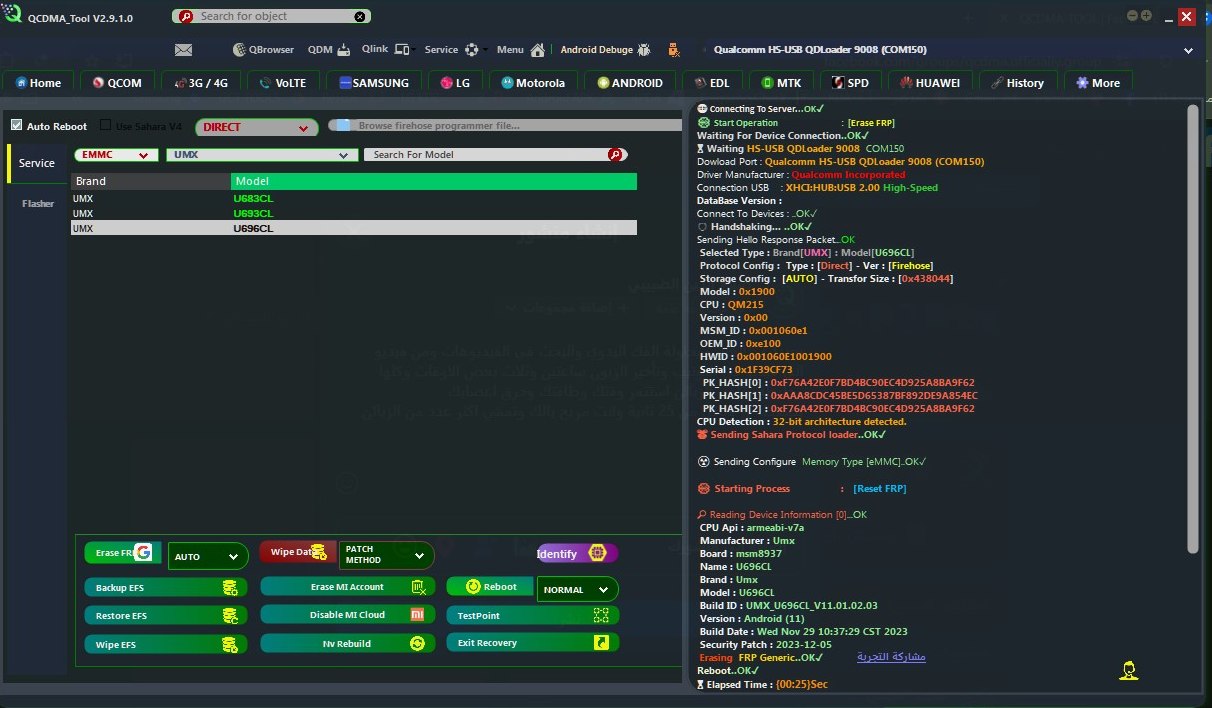The height and width of the screenshot is (708, 1212).
Task: Open the VoLTE tab
Action: pyautogui.click(x=284, y=83)
